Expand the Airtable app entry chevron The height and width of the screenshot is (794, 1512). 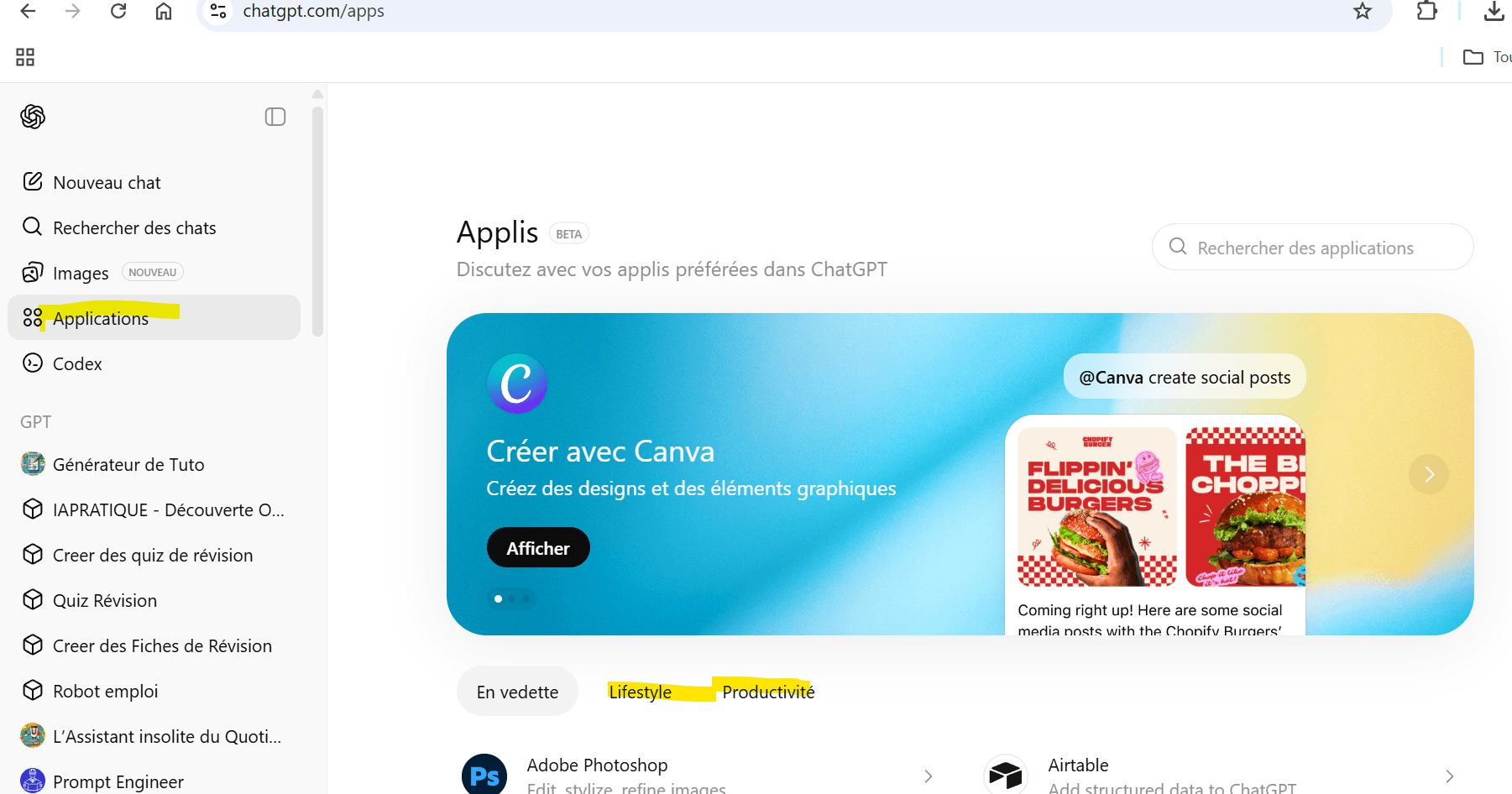(1449, 776)
